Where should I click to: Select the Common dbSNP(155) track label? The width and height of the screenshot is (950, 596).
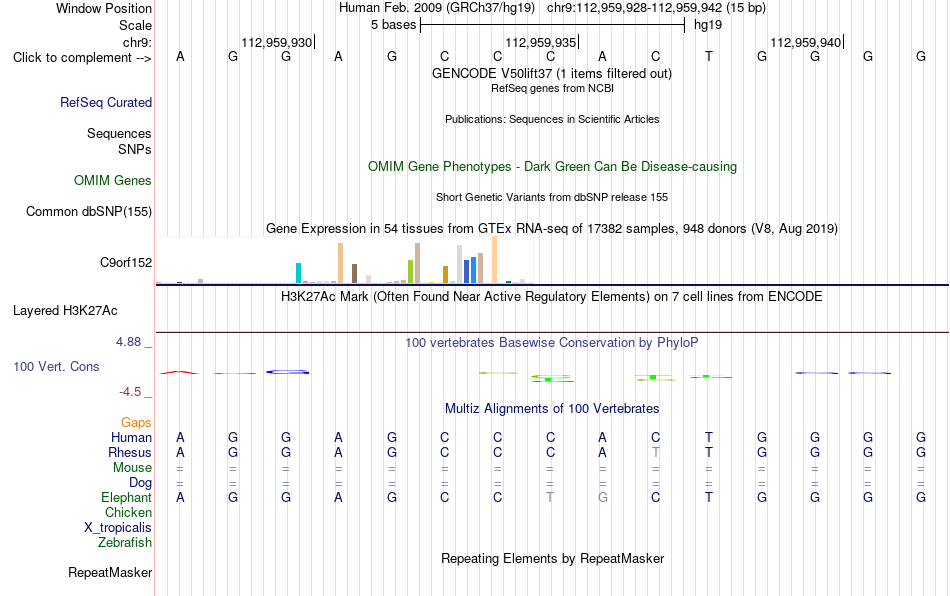tap(89, 211)
